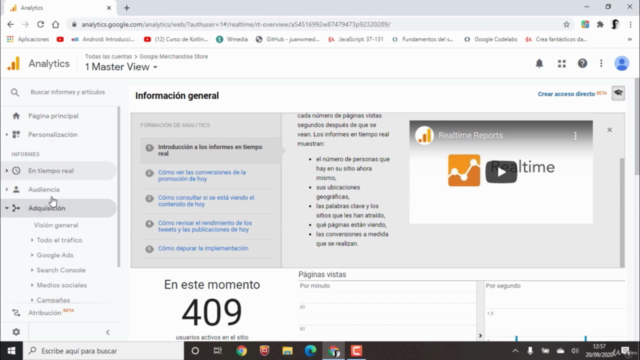Image resolution: width=640 pixels, height=360 pixels.
Task: Expand Medios sociales submenu
Action: coord(32,285)
